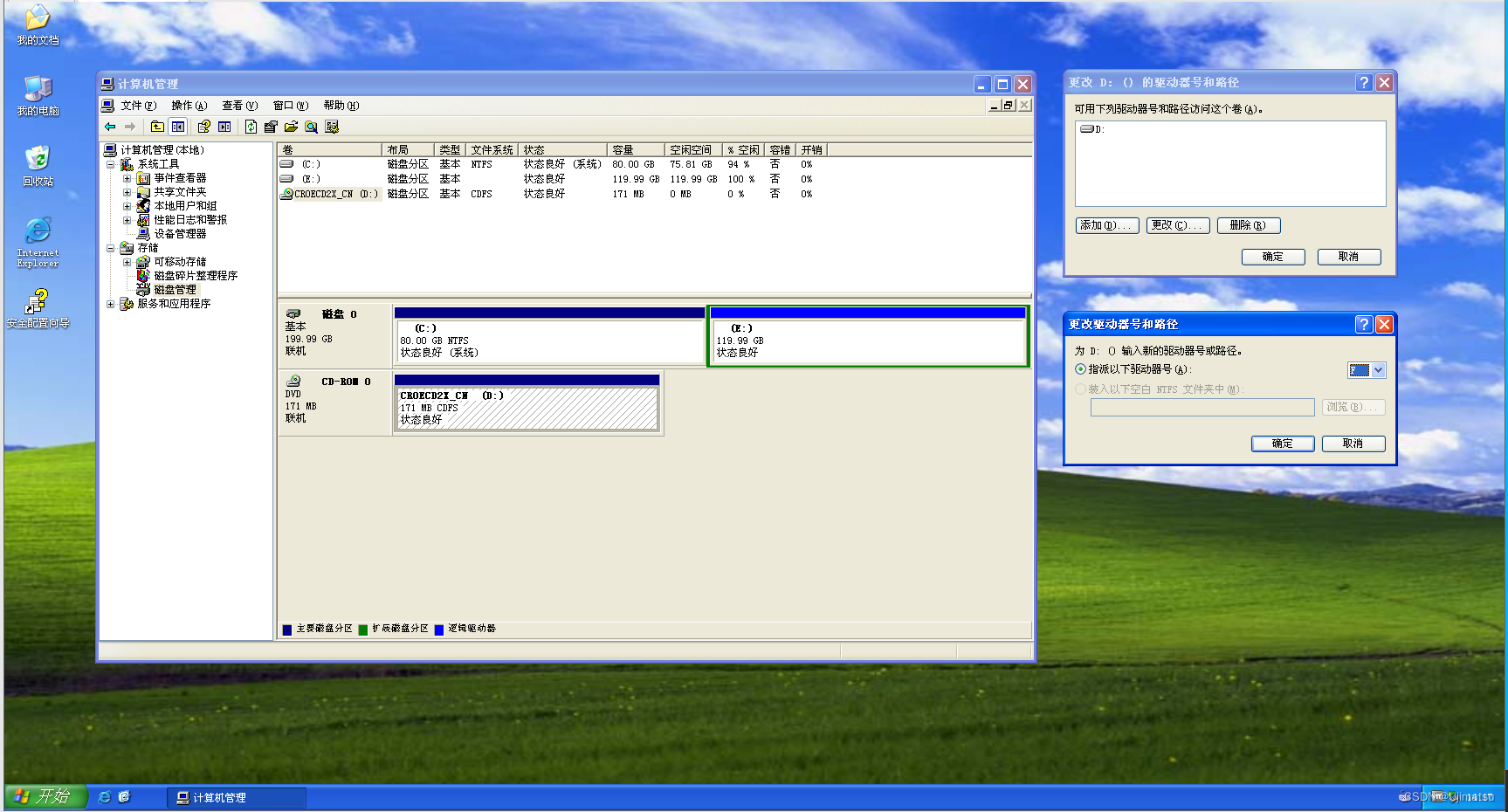Click the Show/Hide action pane toolbar icon
1508x812 pixels.
(224, 127)
